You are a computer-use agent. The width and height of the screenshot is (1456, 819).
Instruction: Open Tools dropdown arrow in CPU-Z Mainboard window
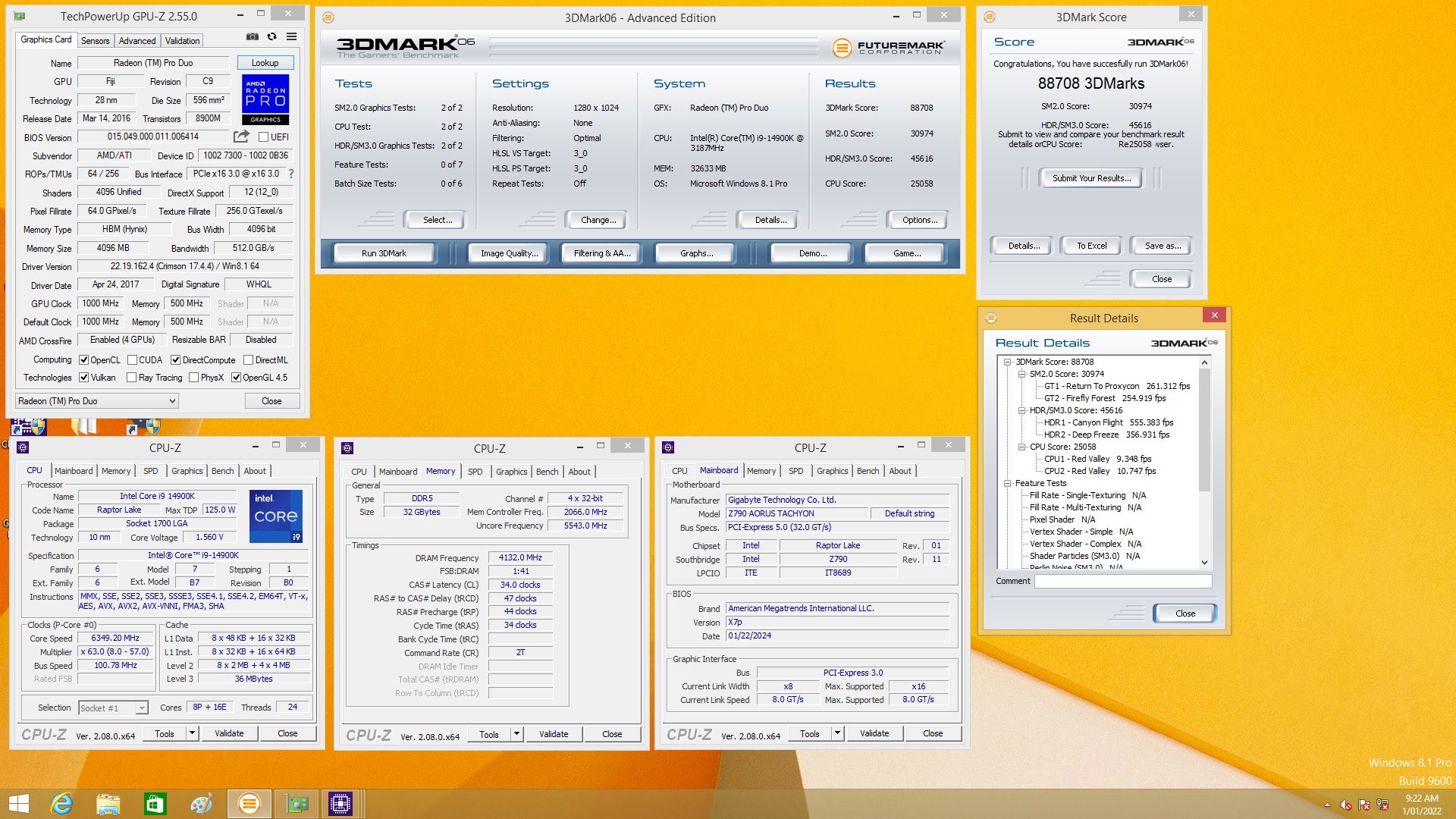(837, 733)
